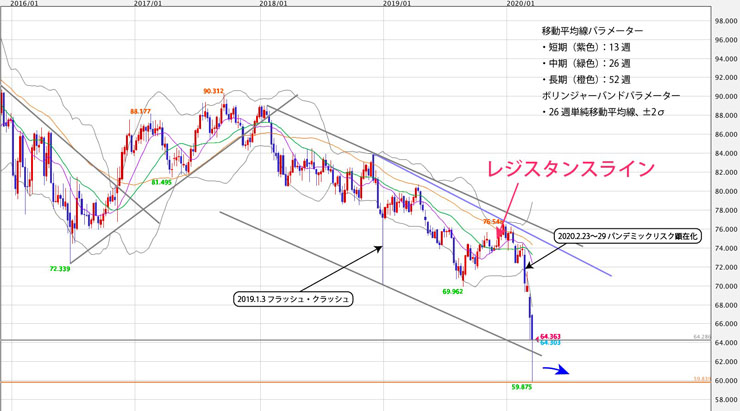
Task: Click the 59.875 bottom price label
Action: (x=522, y=387)
